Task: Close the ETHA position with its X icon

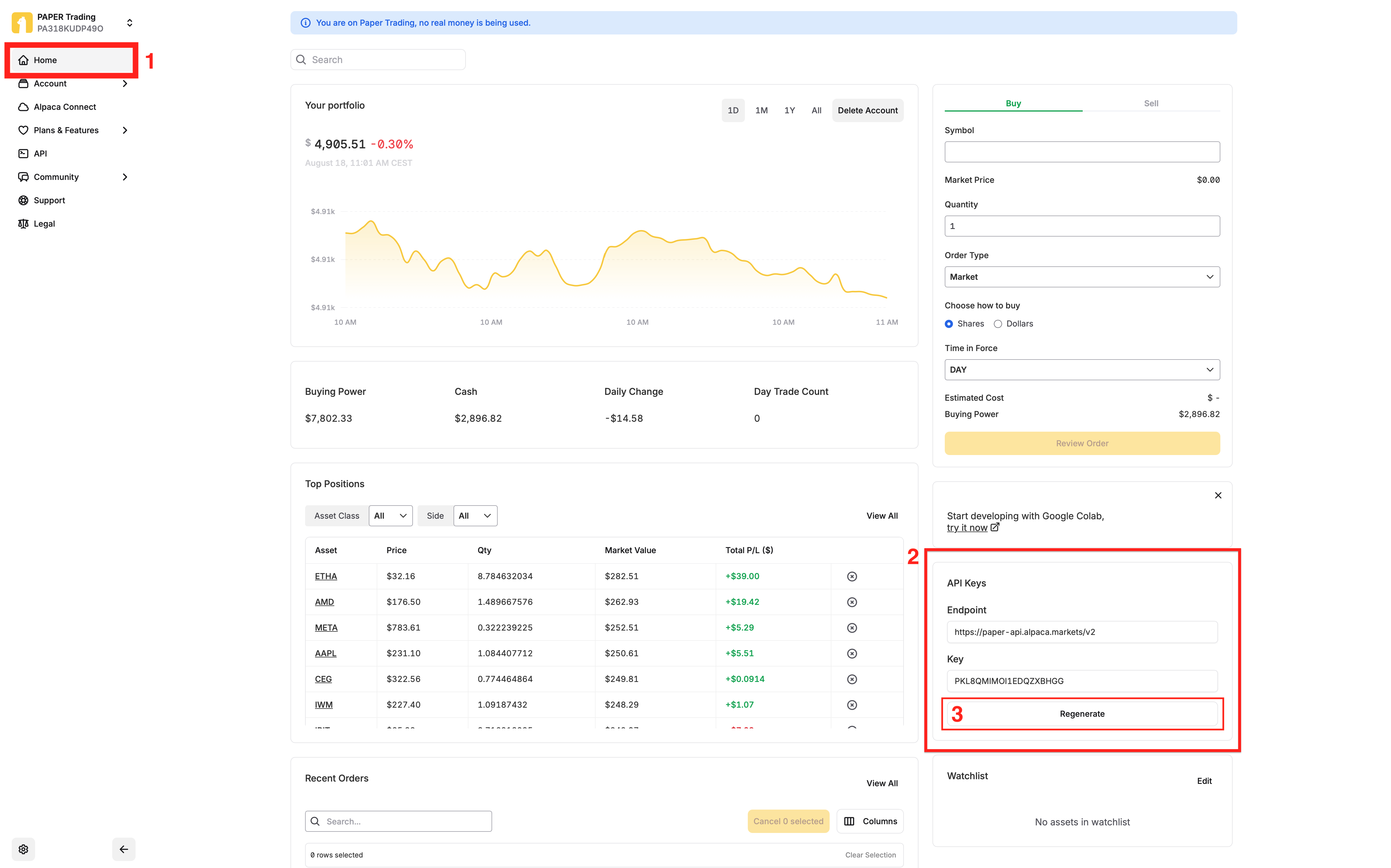Action: click(x=852, y=576)
